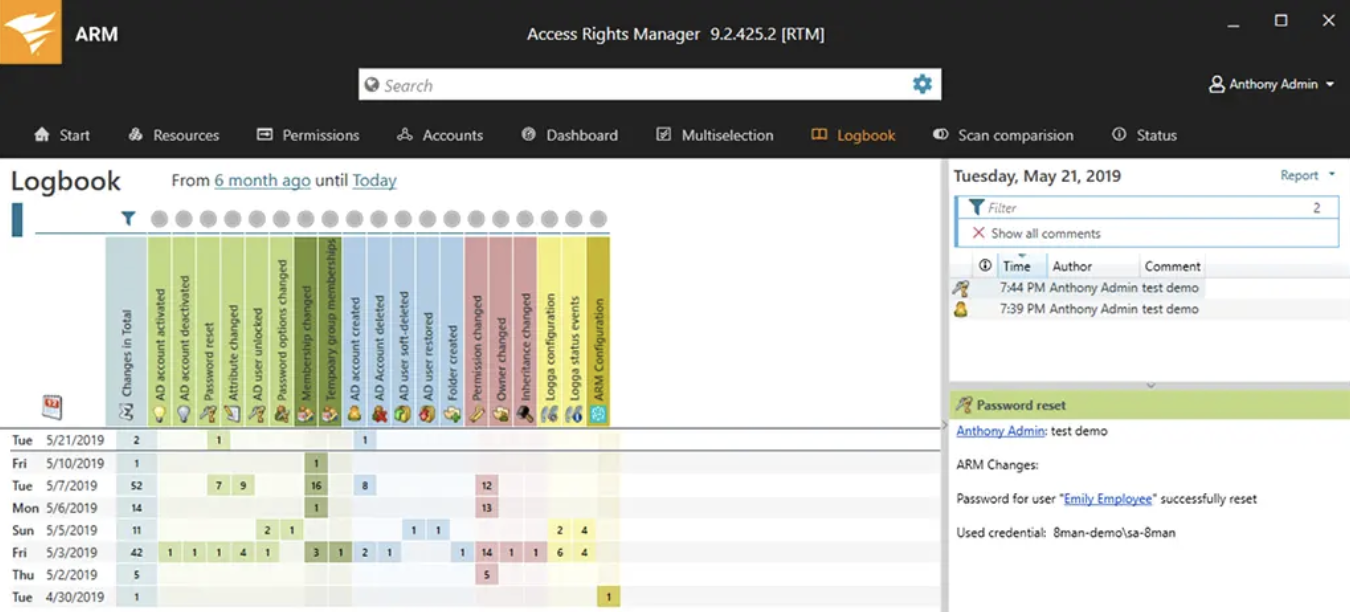The width and height of the screenshot is (1350, 612).
Task: Open the Status tab
Action: coord(1145,135)
